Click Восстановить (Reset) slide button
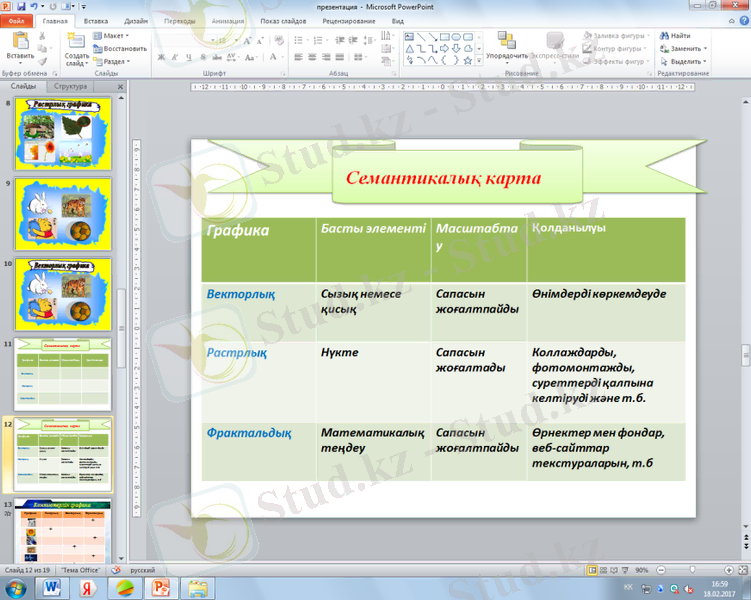This screenshot has width=751, height=600. point(120,48)
